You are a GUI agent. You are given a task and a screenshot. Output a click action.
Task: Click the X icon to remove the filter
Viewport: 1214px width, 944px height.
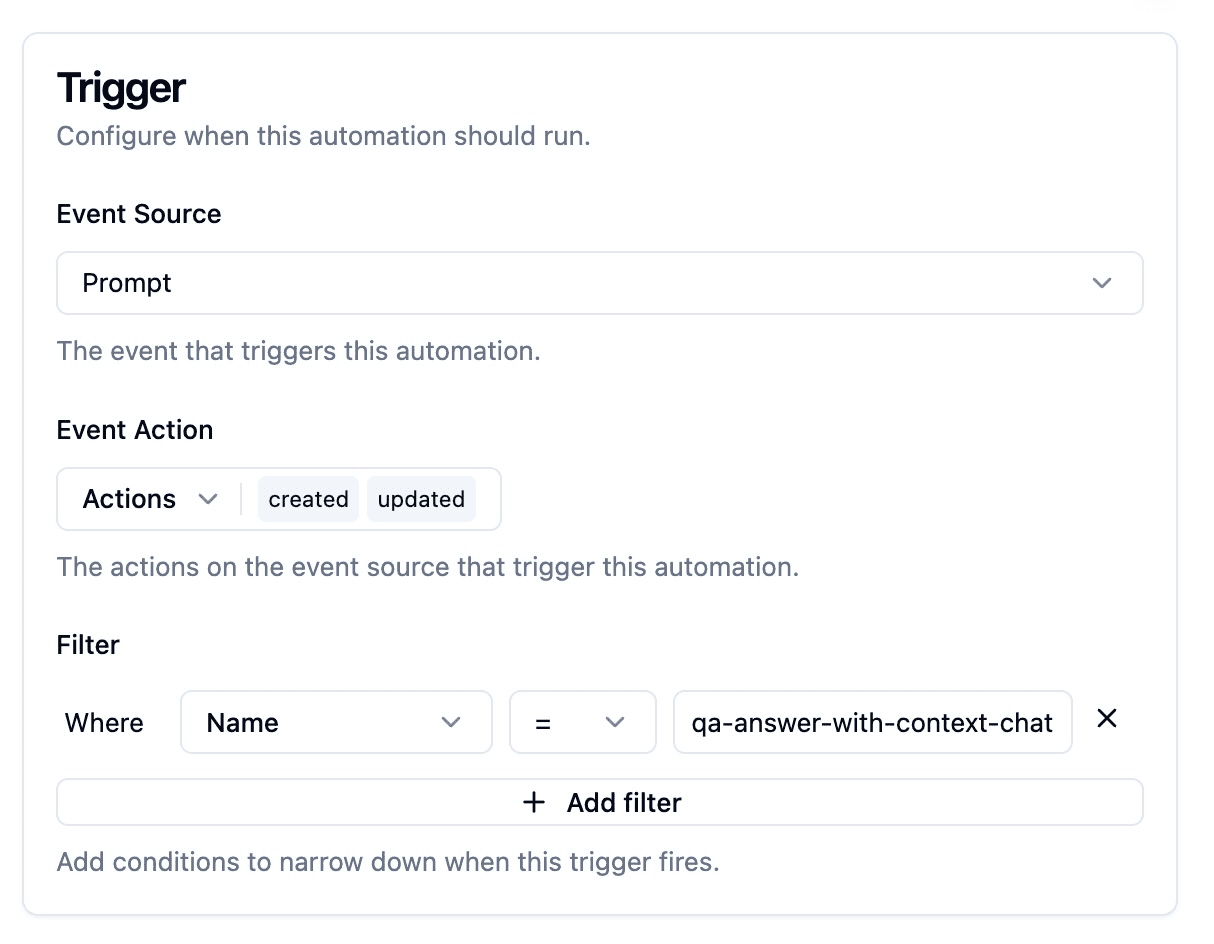coord(1107,719)
